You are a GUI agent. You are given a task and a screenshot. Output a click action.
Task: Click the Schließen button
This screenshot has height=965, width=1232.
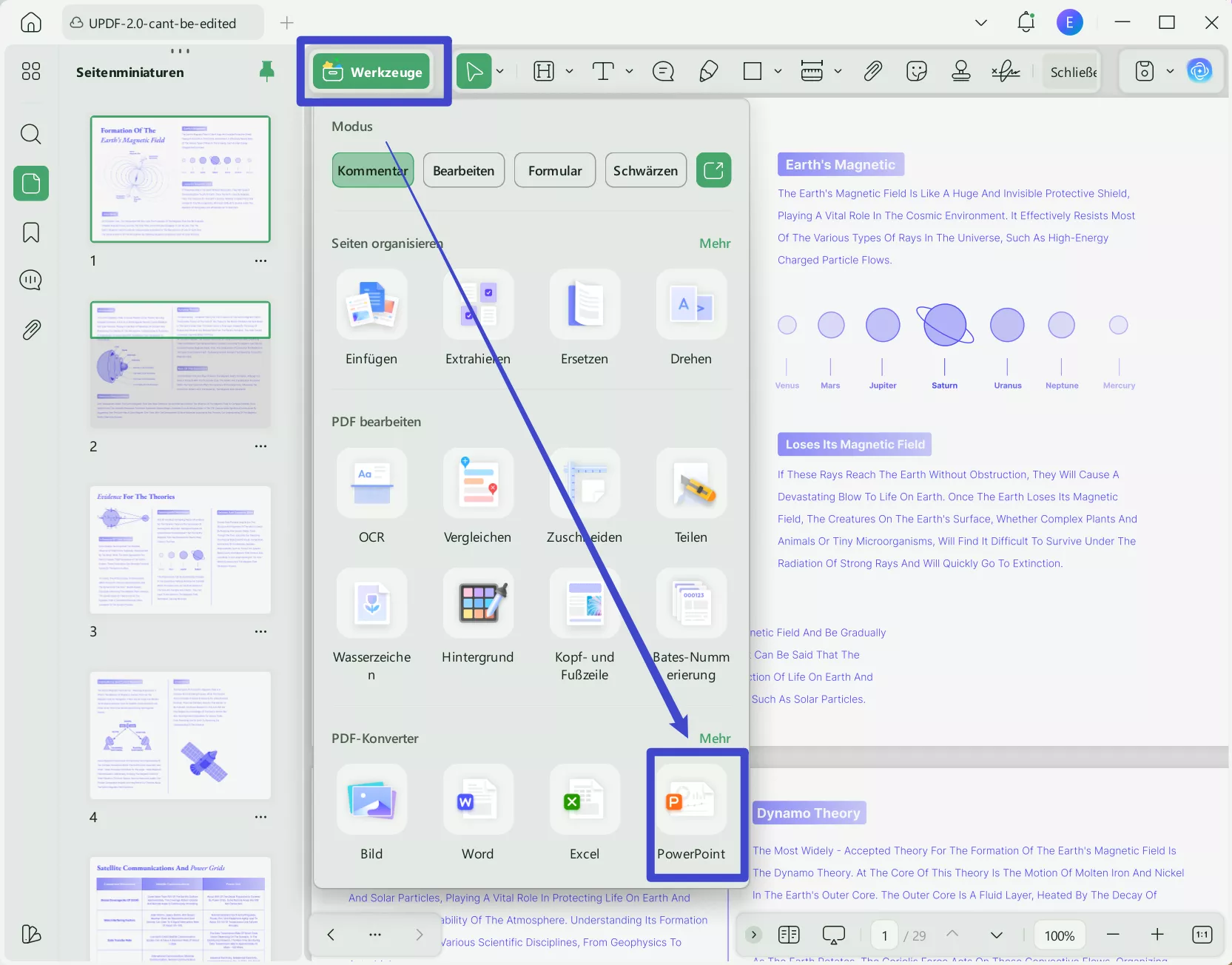(x=1071, y=72)
